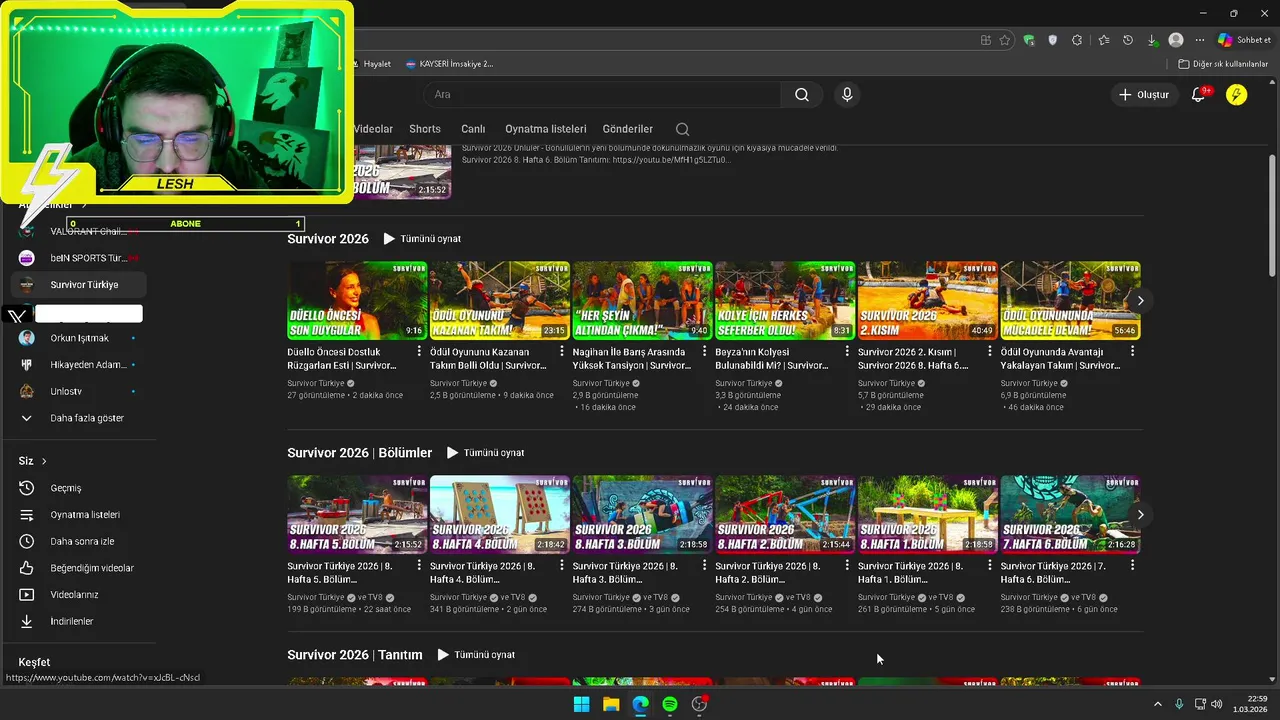Open YouTube notifications bell

click(x=1198, y=95)
